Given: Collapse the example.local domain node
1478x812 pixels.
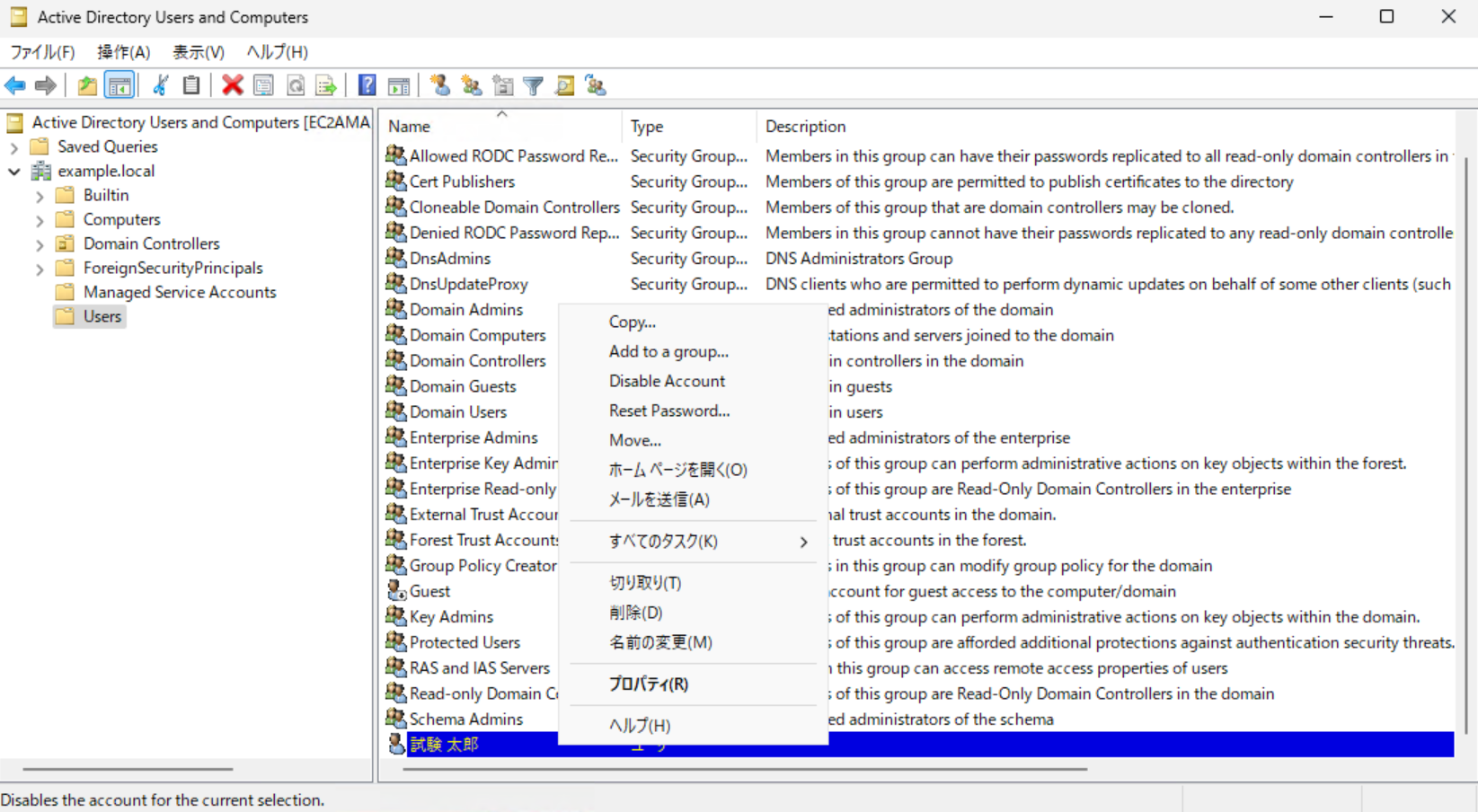Looking at the screenshot, I should click(14, 172).
